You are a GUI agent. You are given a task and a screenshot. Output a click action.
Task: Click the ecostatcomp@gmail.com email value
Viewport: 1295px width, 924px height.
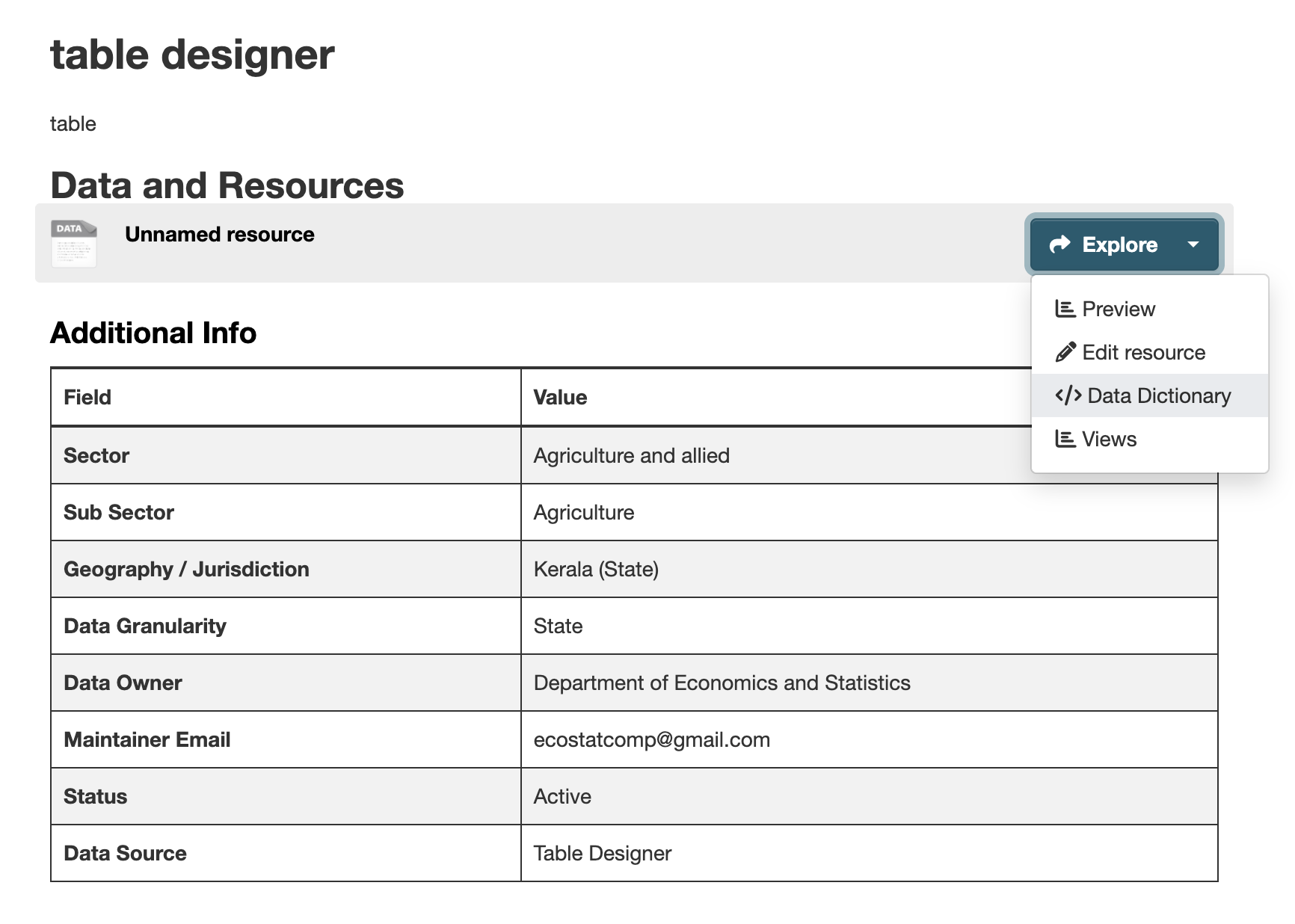point(651,739)
